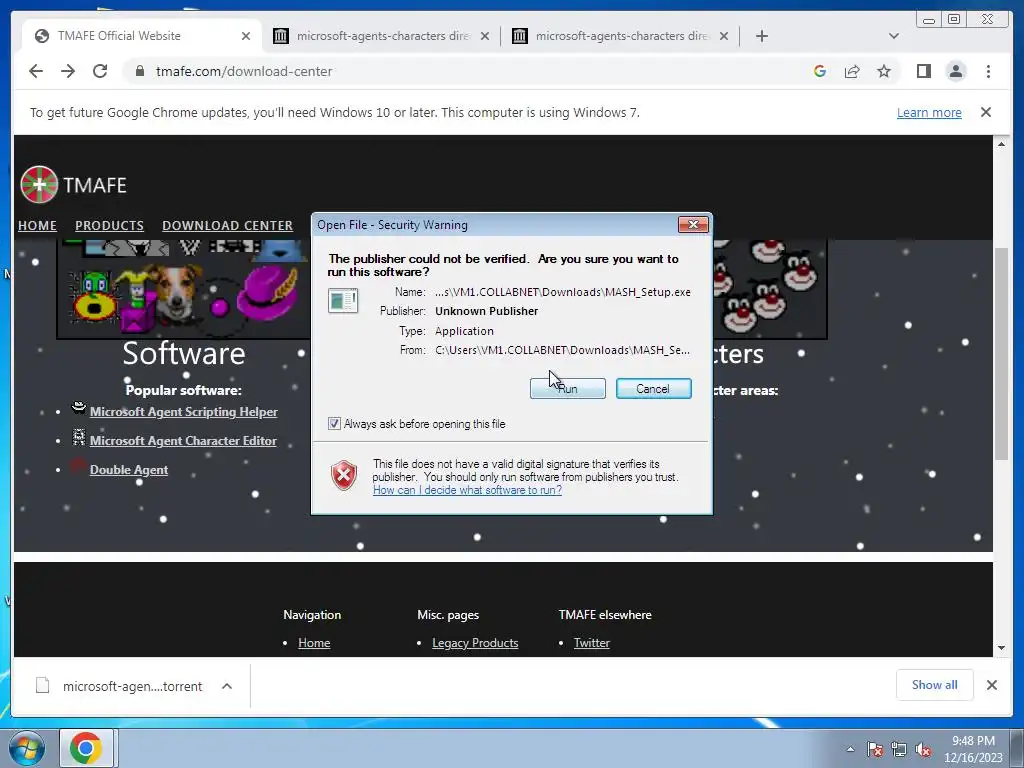Click the taskbar clock
The image size is (1024, 768).
[x=973, y=749]
